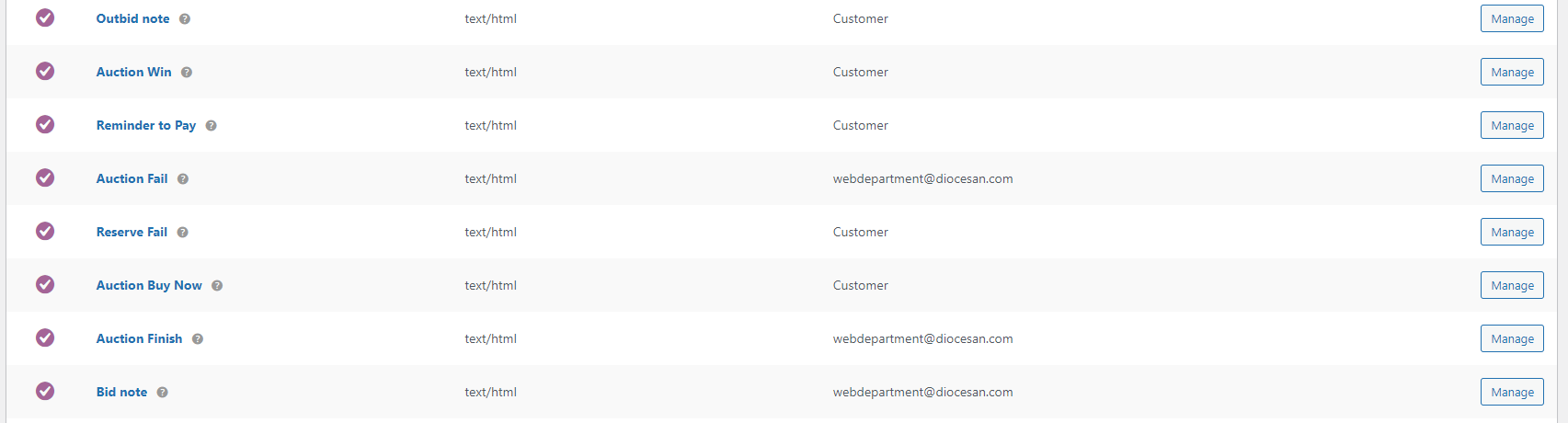The width and height of the screenshot is (1568, 423).
Task: Click help icon for Auction Buy Now
Action: [217, 286]
